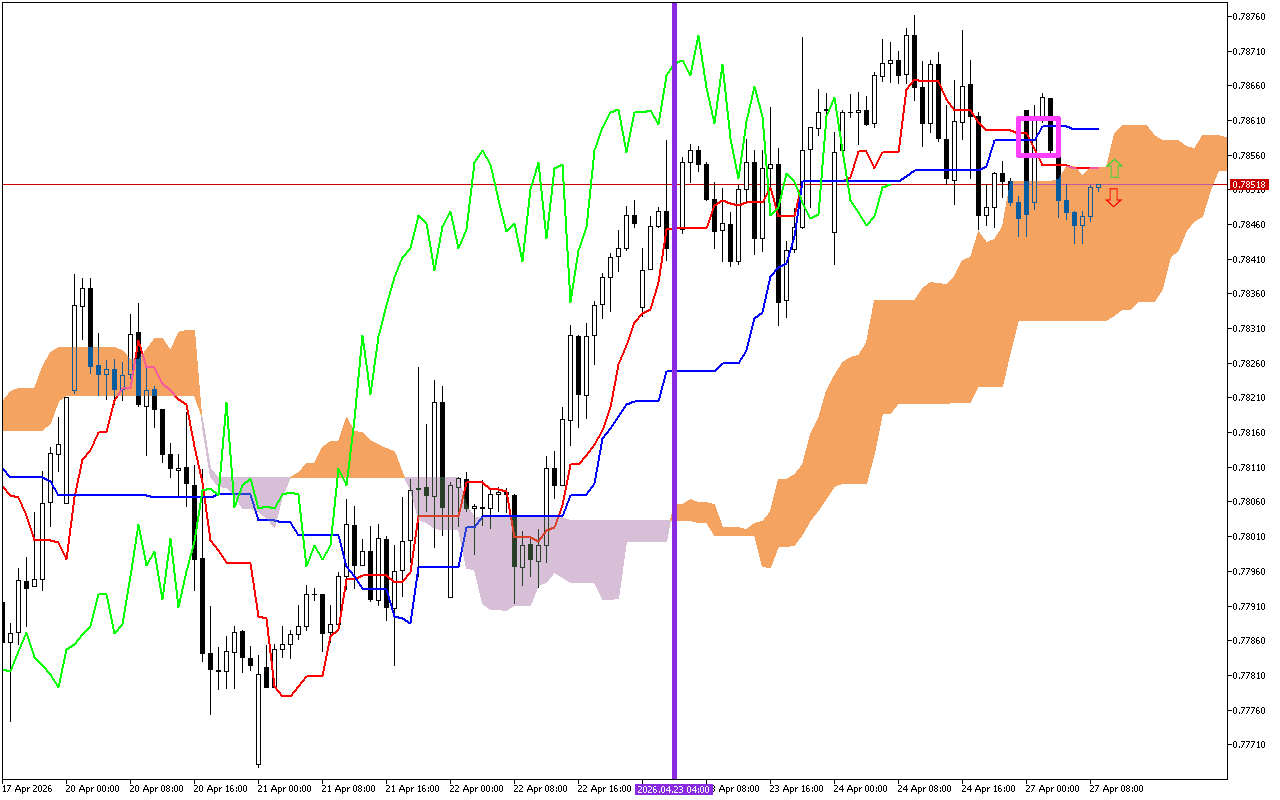The width and height of the screenshot is (1280, 800).
Task: Select the red down arrow sell signal
Action: (x=1115, y=198)
